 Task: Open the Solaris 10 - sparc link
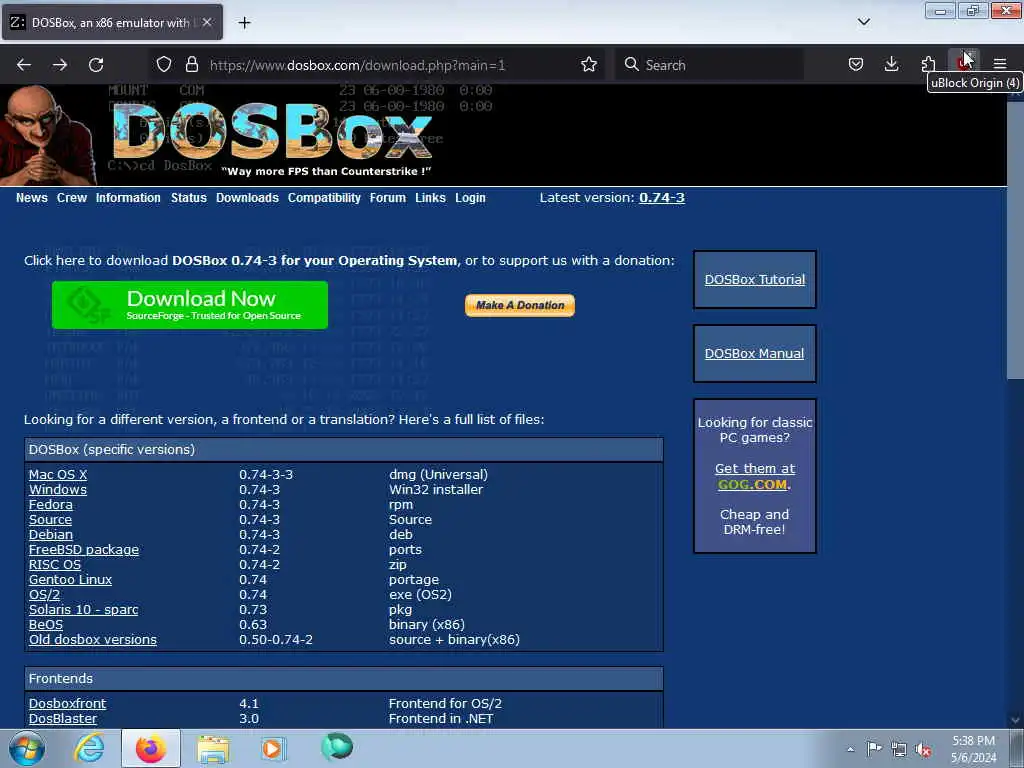[84, 610]
